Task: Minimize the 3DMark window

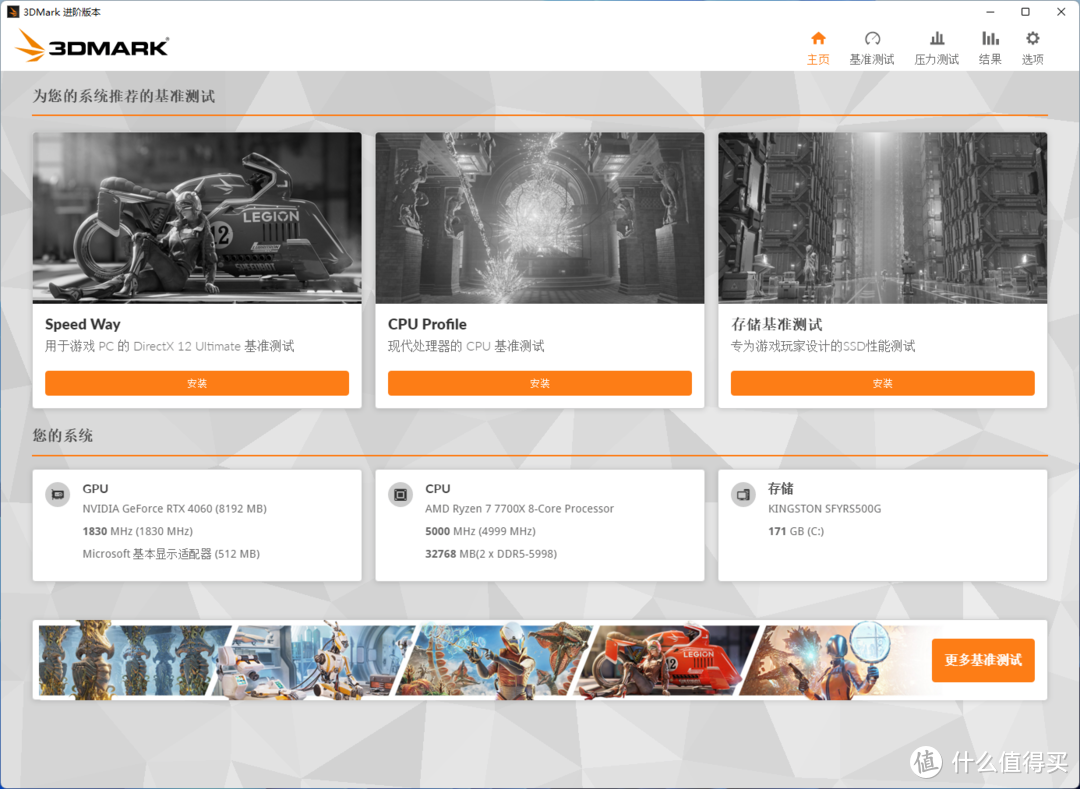Action: [x=990, y=12]
